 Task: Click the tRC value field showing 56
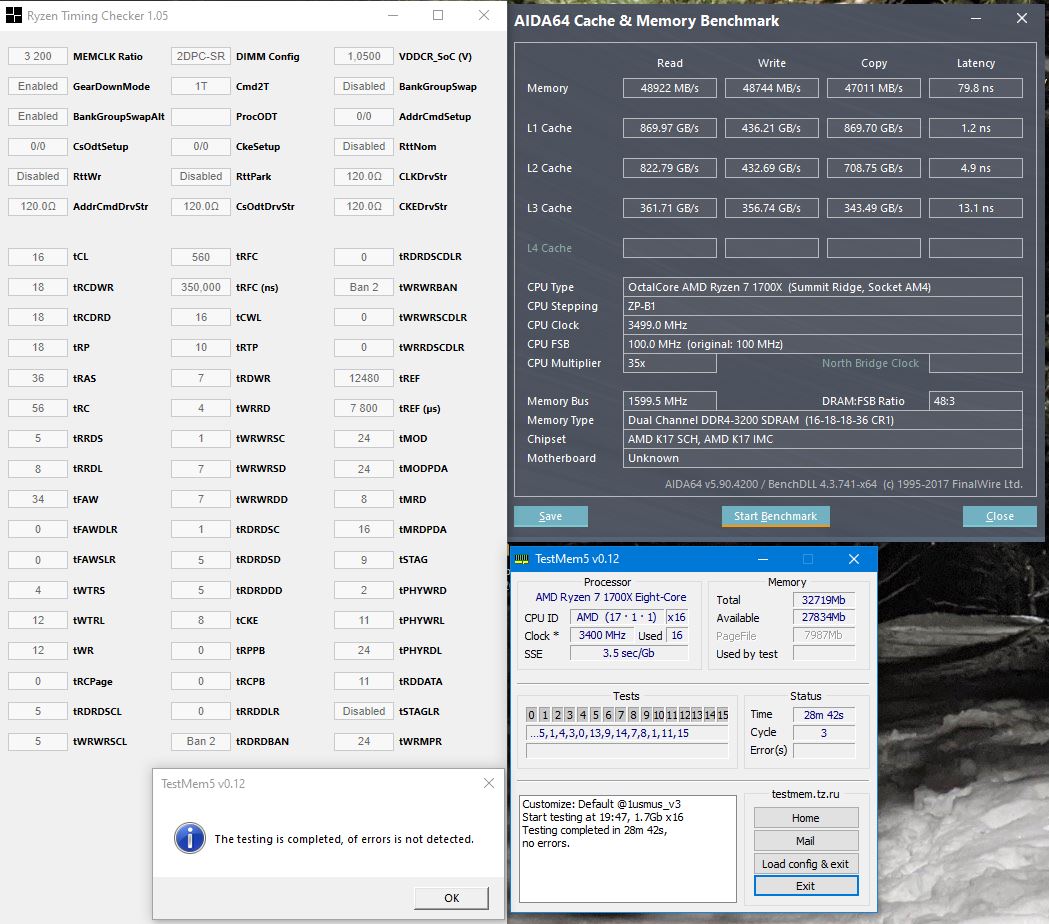tap(38, 408)
